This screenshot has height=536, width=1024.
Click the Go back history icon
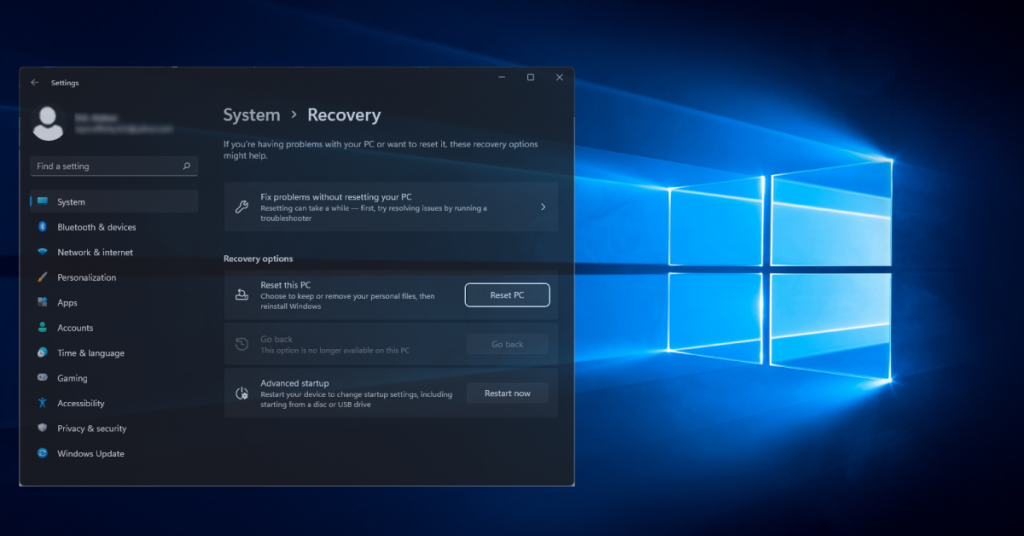(x=242, y=344)
